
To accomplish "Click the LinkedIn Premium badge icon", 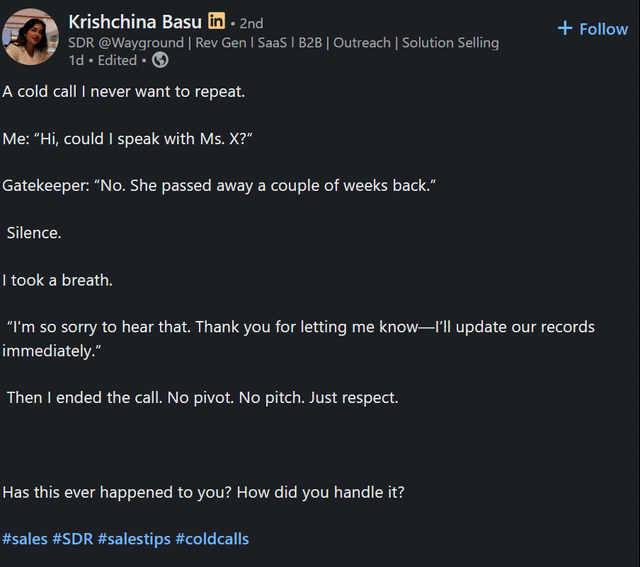I will tap(216, 21).
